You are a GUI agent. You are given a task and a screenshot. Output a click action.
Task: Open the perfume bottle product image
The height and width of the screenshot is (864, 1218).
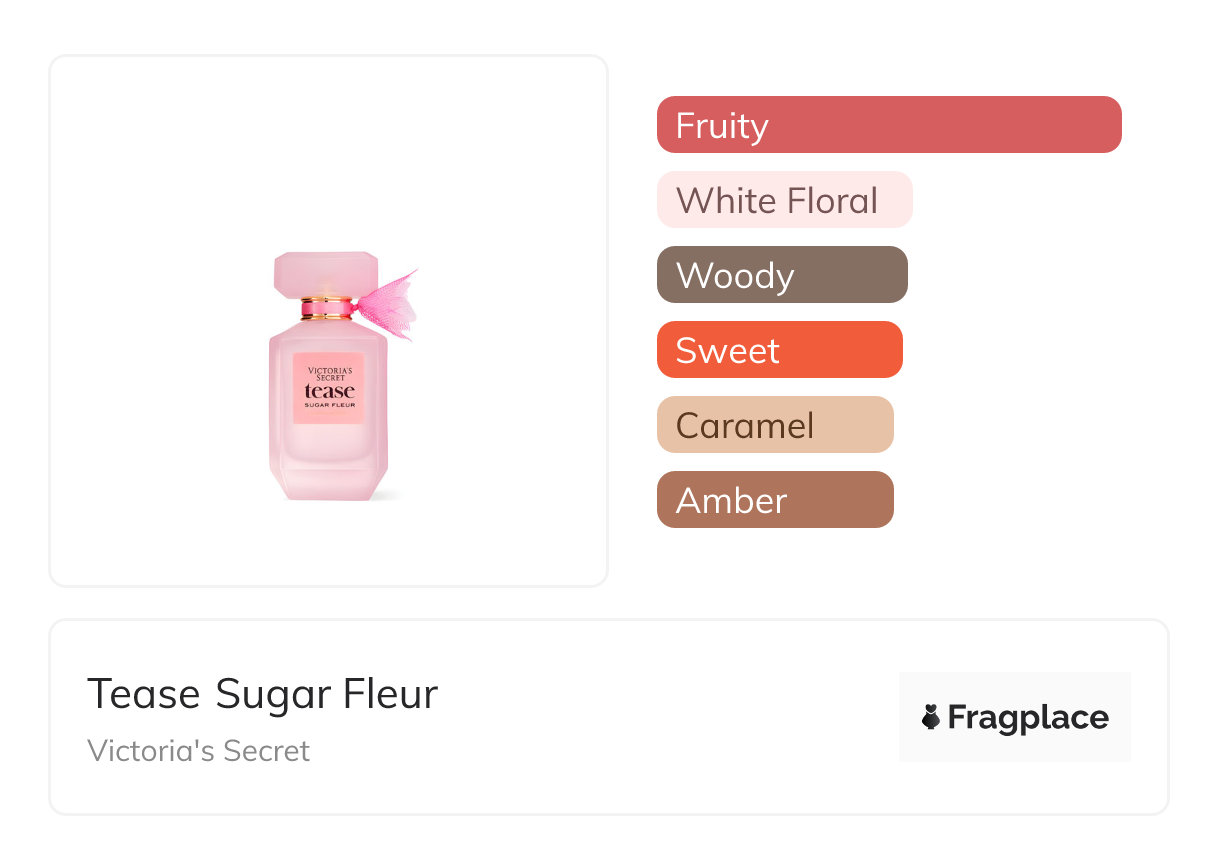(x=329, y=320)
